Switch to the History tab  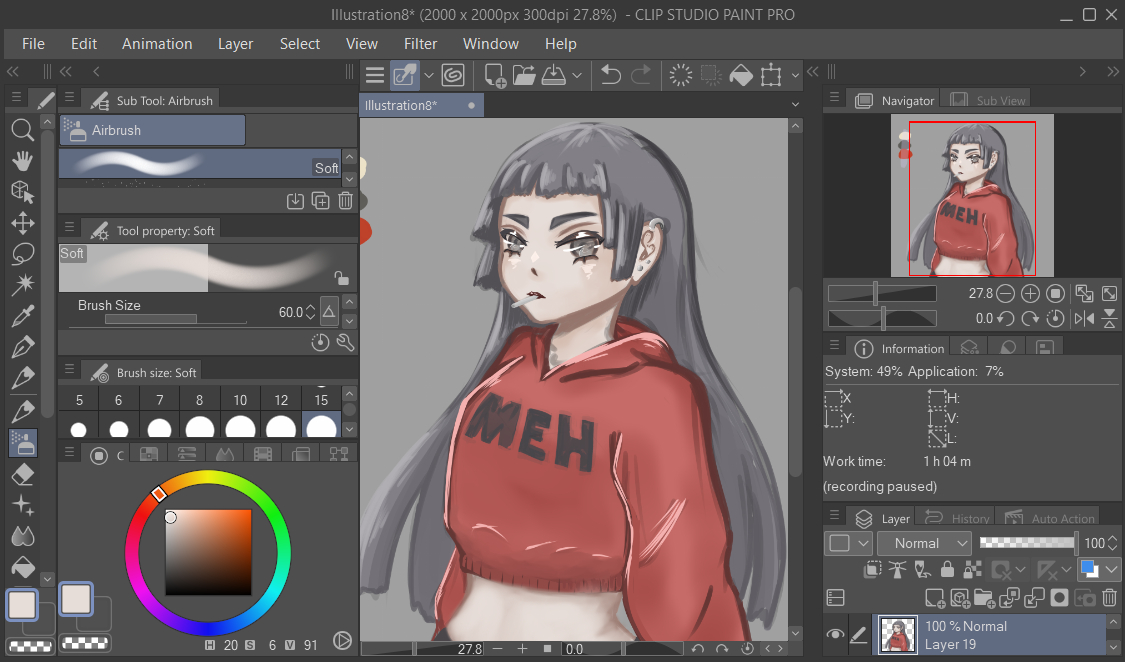coord(957,519)
